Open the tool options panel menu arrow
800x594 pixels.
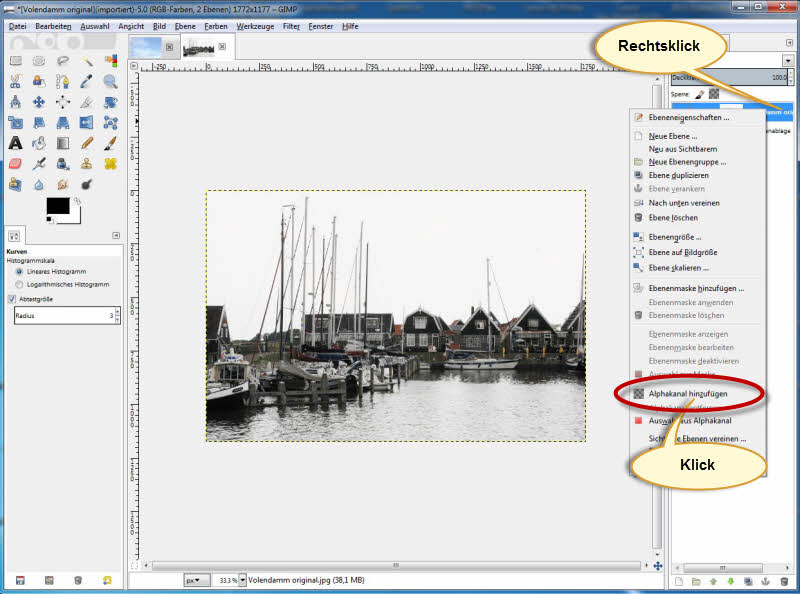[x=116, y=235]
